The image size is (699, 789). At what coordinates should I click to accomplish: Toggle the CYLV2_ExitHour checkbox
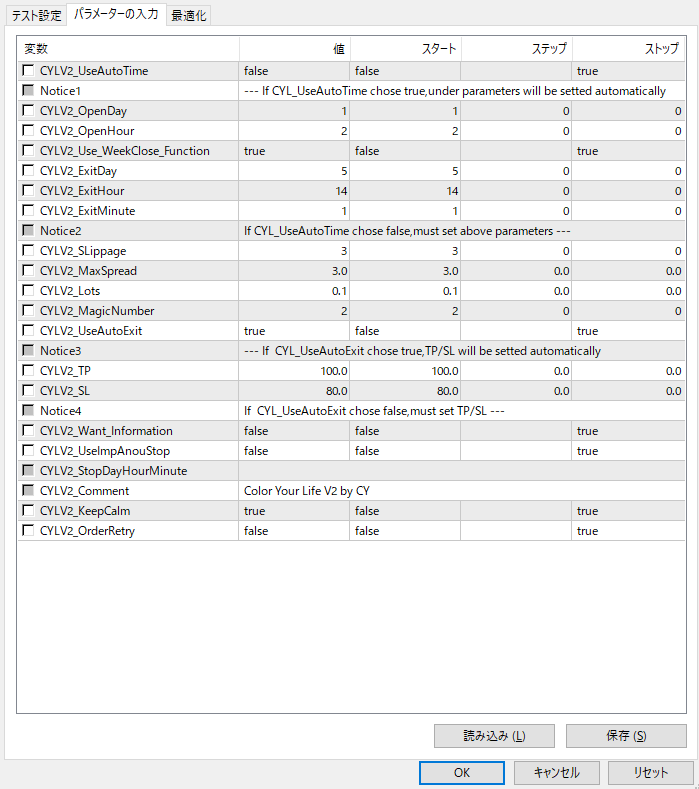28,191
